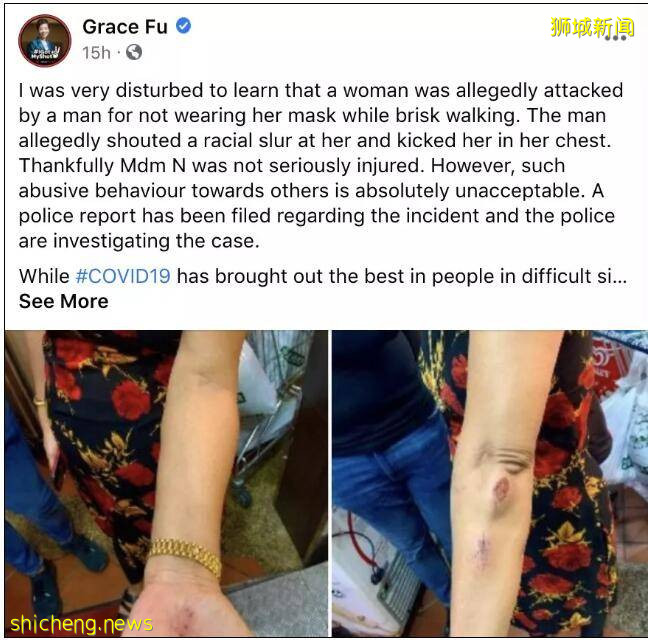Click the ellipsis ending the truncated text
The image size is (648, 640).
click(620, 278)
